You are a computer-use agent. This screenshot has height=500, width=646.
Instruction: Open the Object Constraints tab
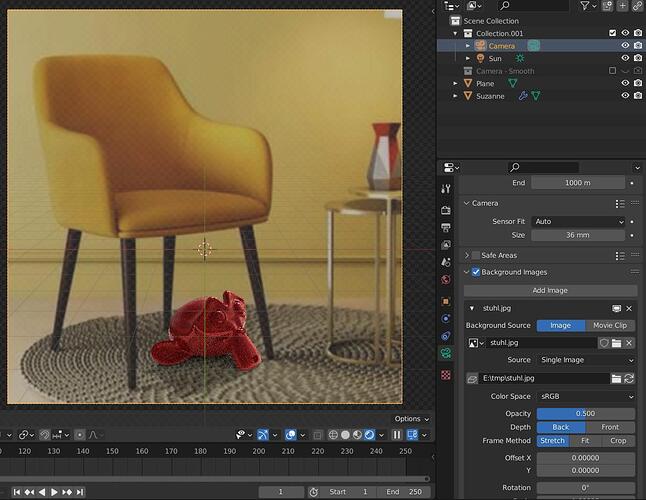(446, 336)
